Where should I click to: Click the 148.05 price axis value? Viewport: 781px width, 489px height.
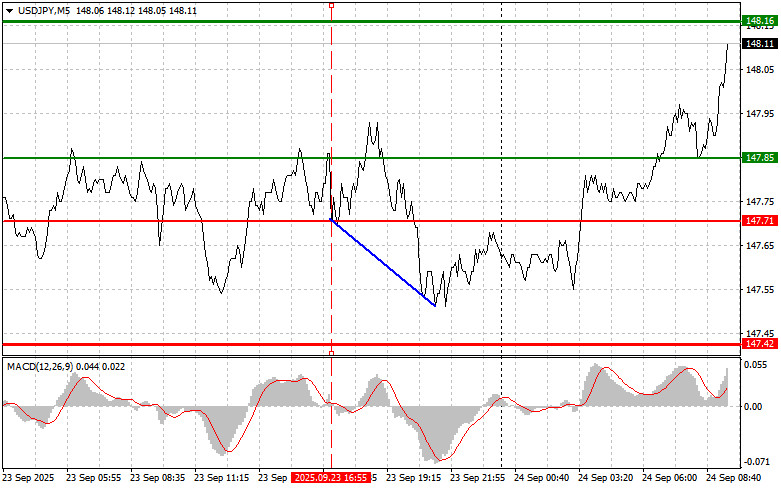click(x=760, y=70)
